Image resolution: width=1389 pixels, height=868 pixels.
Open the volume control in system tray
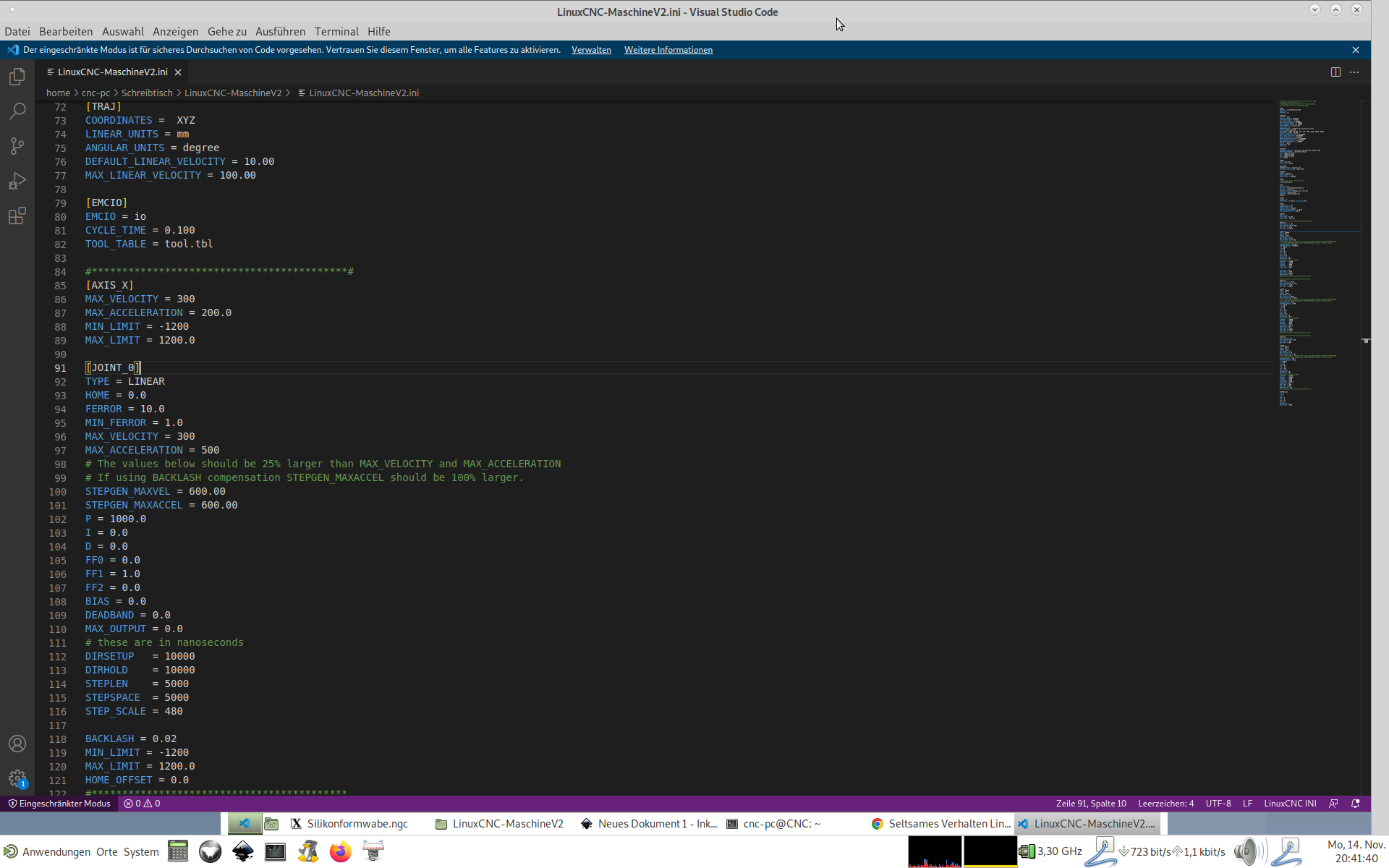(x=1249, y=851)
